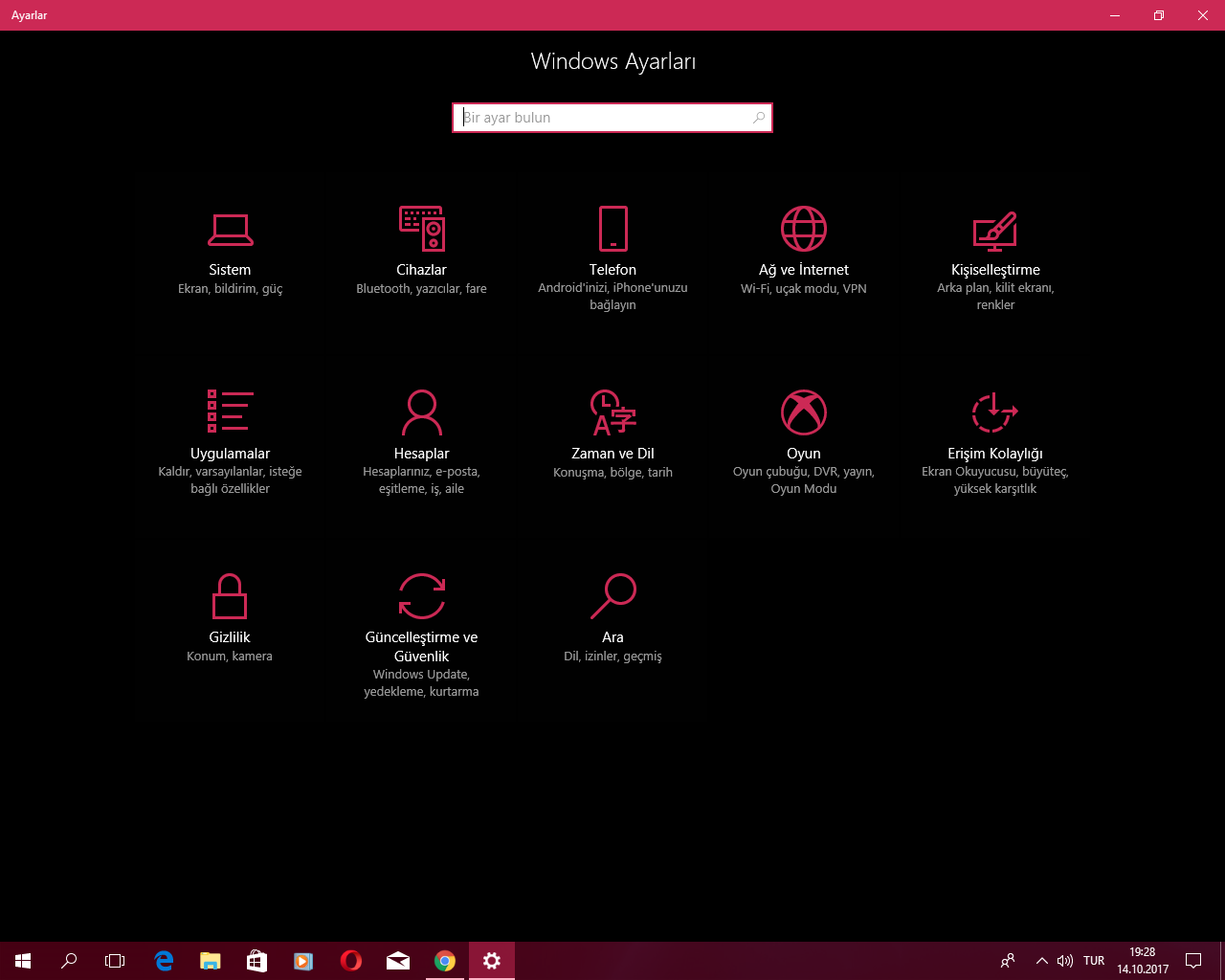Open the Telefon phone icon
Image resolution: width=1225 pixels, height=980 pixels.
click(612, 229)
